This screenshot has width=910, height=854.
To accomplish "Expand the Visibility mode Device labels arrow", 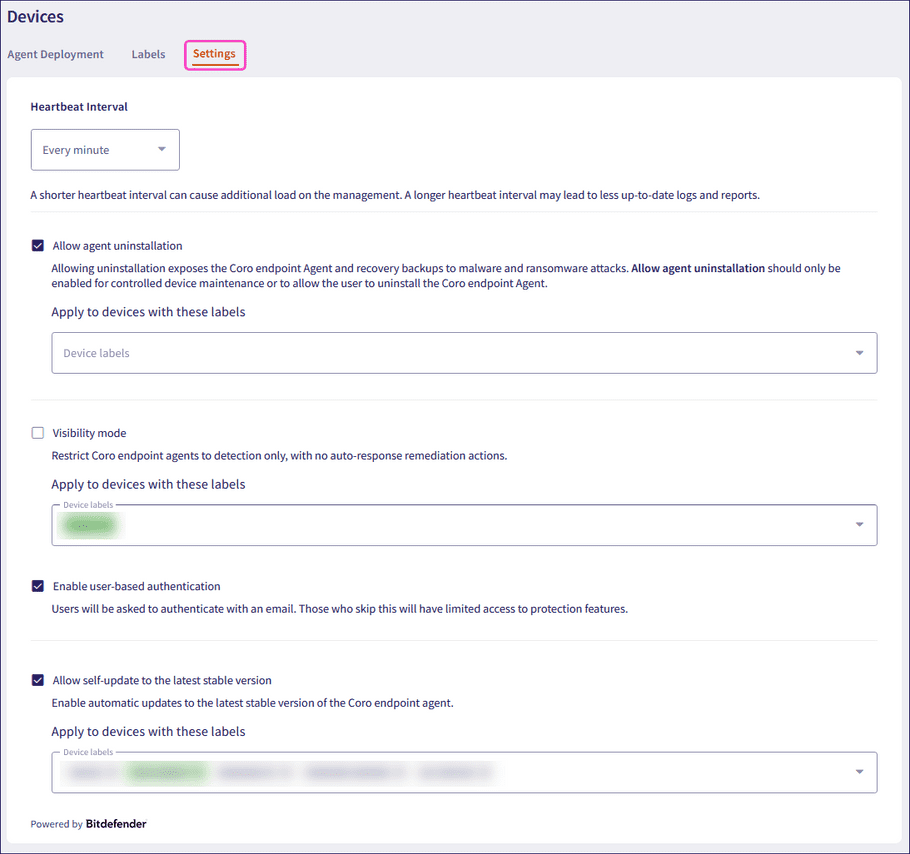I will pos(860,525).
